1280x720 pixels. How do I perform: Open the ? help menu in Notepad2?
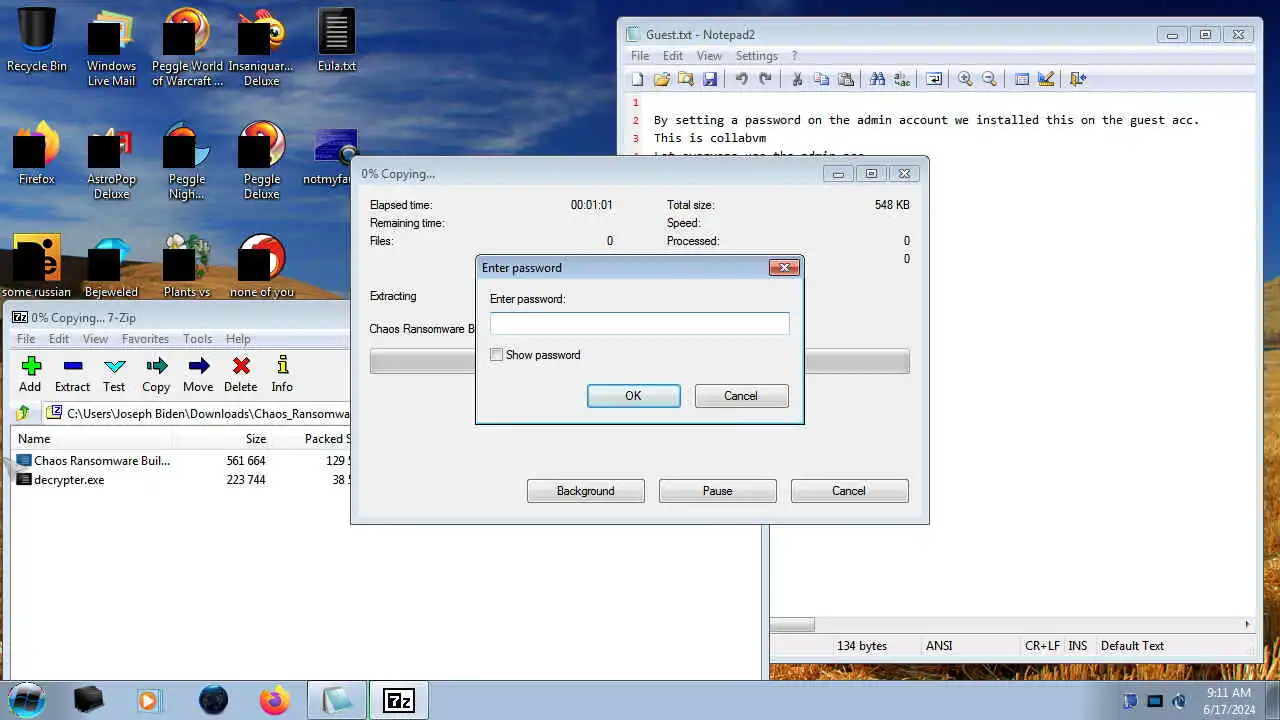click(x=795, y=56)
